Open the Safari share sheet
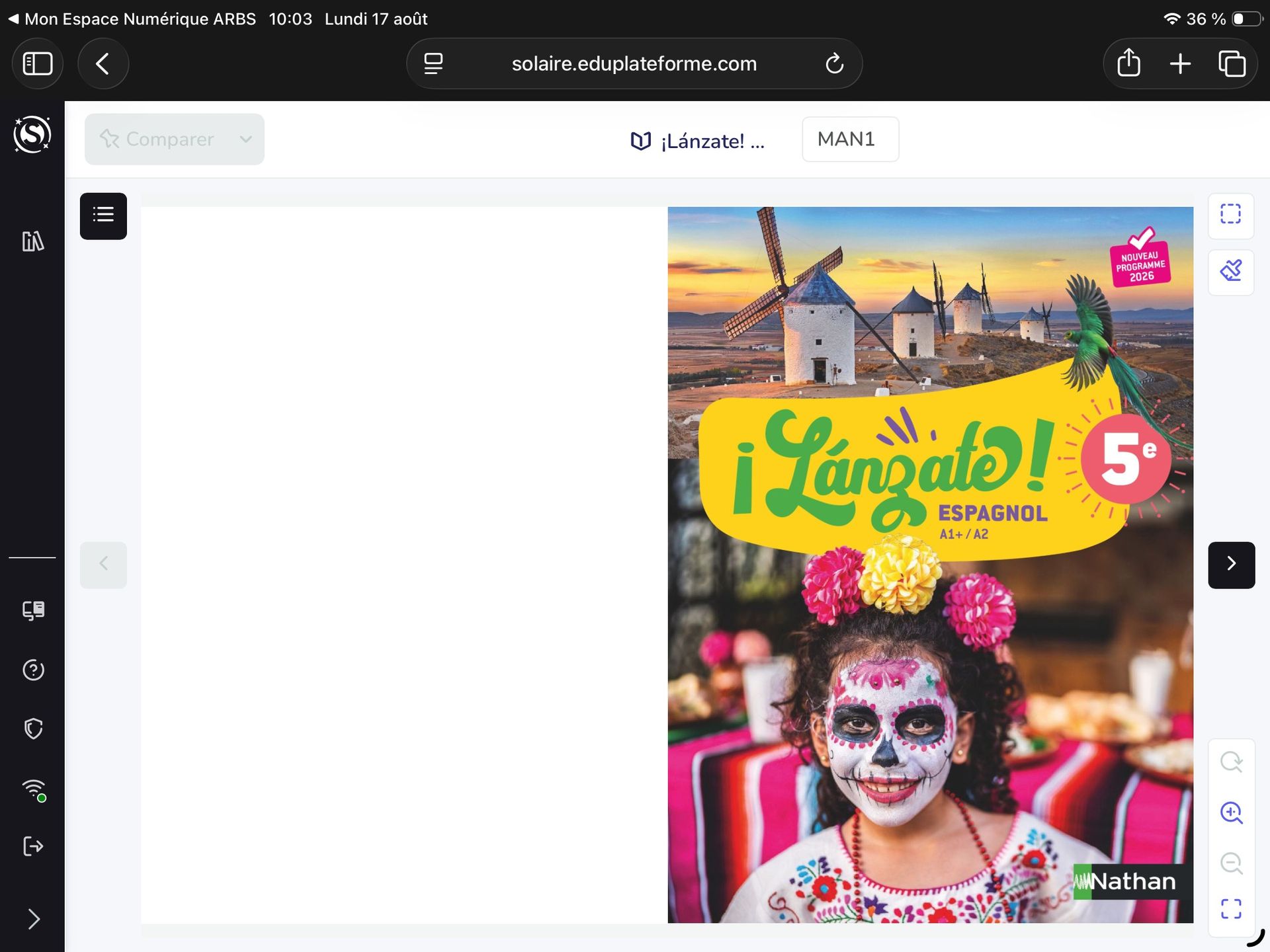Viewport: 1270px width, 952px height. click(x=1128, y=63)
